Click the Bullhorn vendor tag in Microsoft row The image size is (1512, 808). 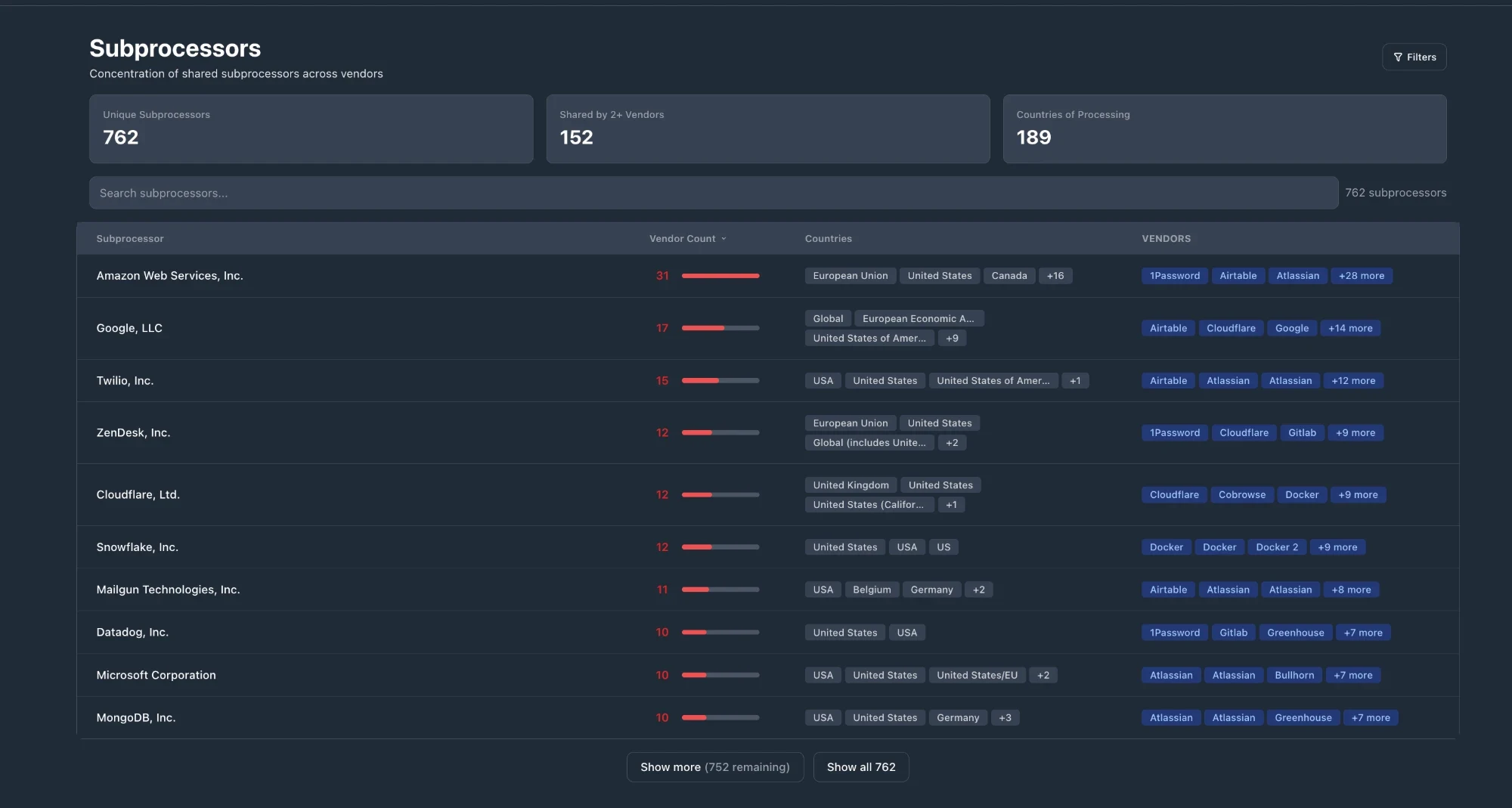pyautogui.click(x=1294, y=675)
